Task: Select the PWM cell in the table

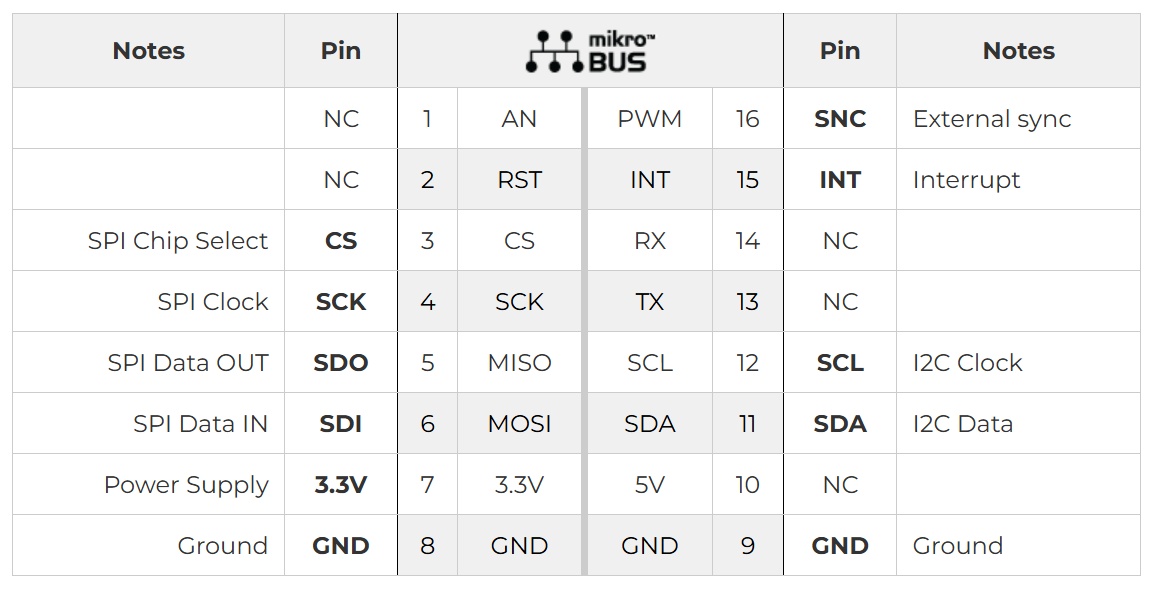Action: [649, 119]
